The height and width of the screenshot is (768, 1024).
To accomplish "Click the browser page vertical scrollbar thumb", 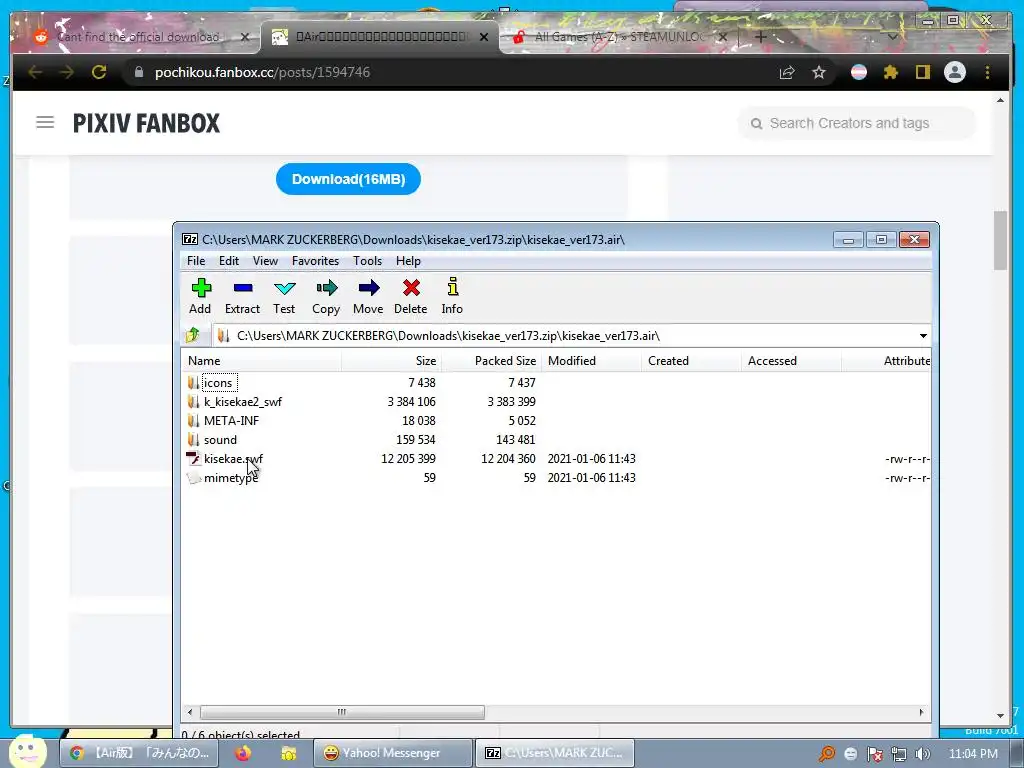I will coord(1000,240).
